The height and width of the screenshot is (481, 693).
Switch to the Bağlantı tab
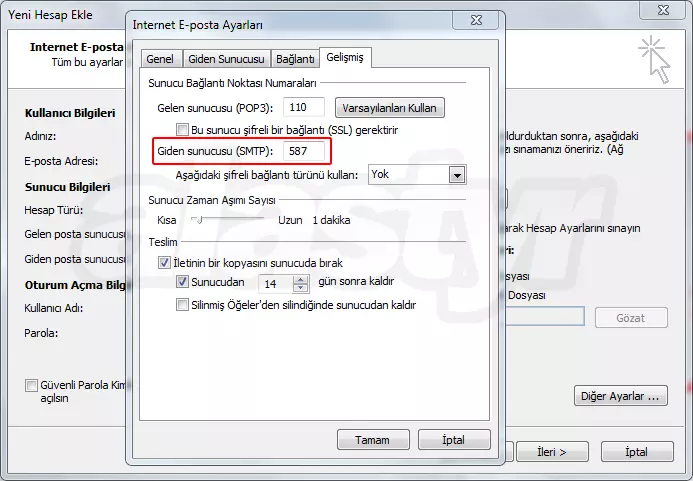(x=295, y=59)
